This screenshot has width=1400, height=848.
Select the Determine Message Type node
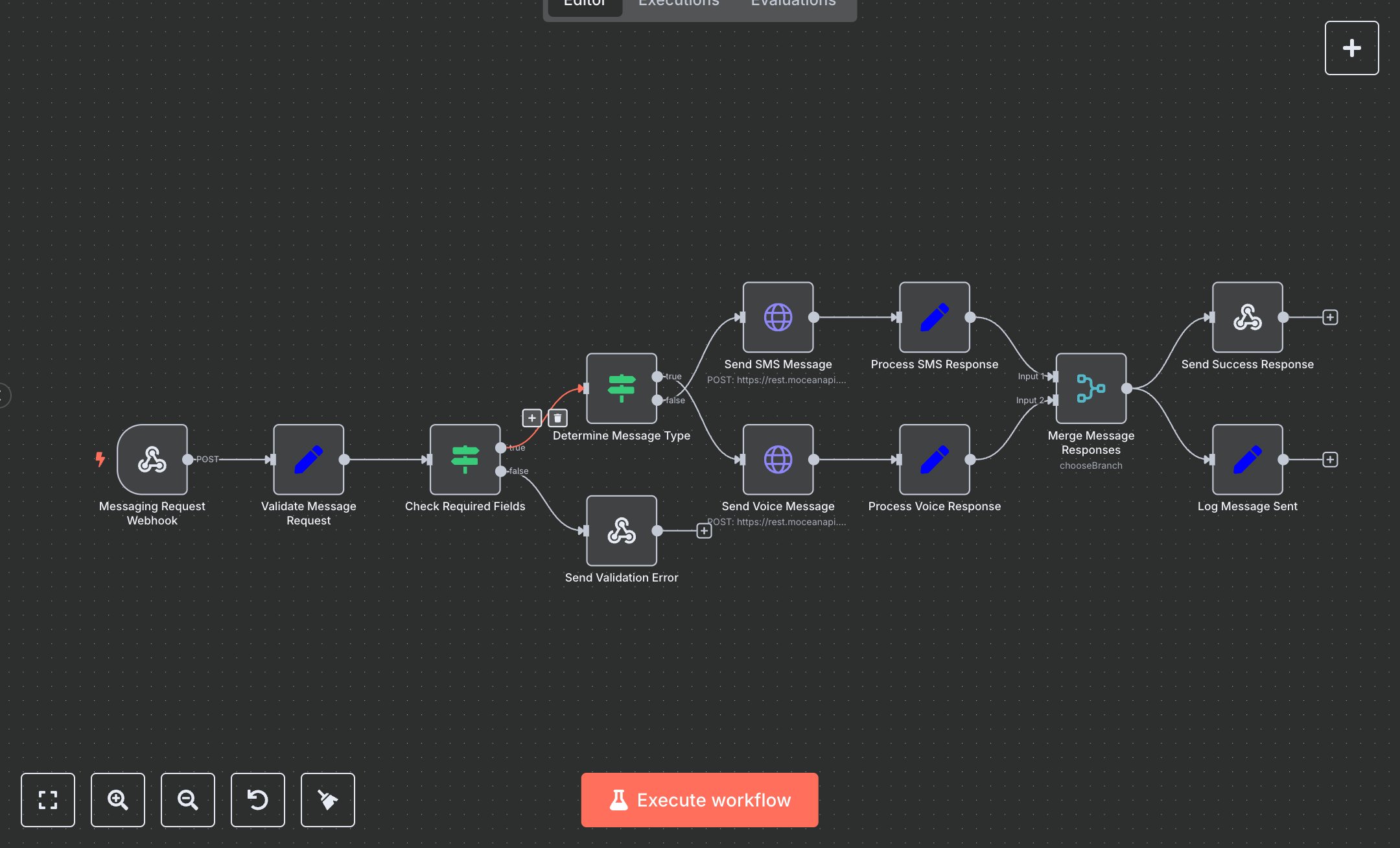point(621,388)
